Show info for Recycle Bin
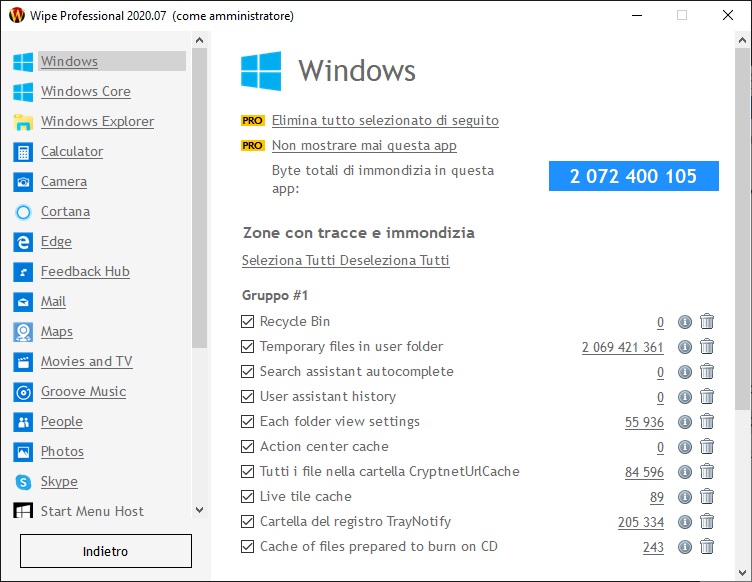Image resolution: width=752 pixels, height=582 pixels. tap(685, 322)
